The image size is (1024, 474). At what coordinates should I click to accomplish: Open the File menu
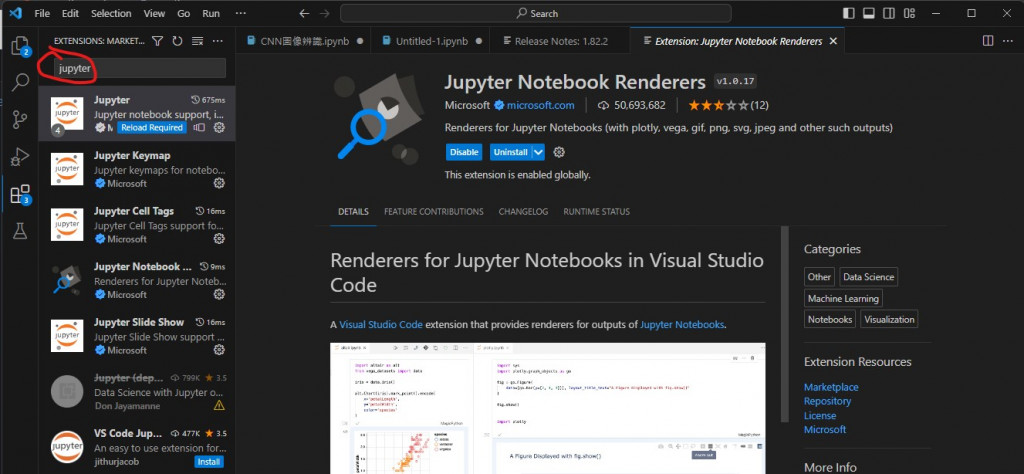[x=42, y=13]
